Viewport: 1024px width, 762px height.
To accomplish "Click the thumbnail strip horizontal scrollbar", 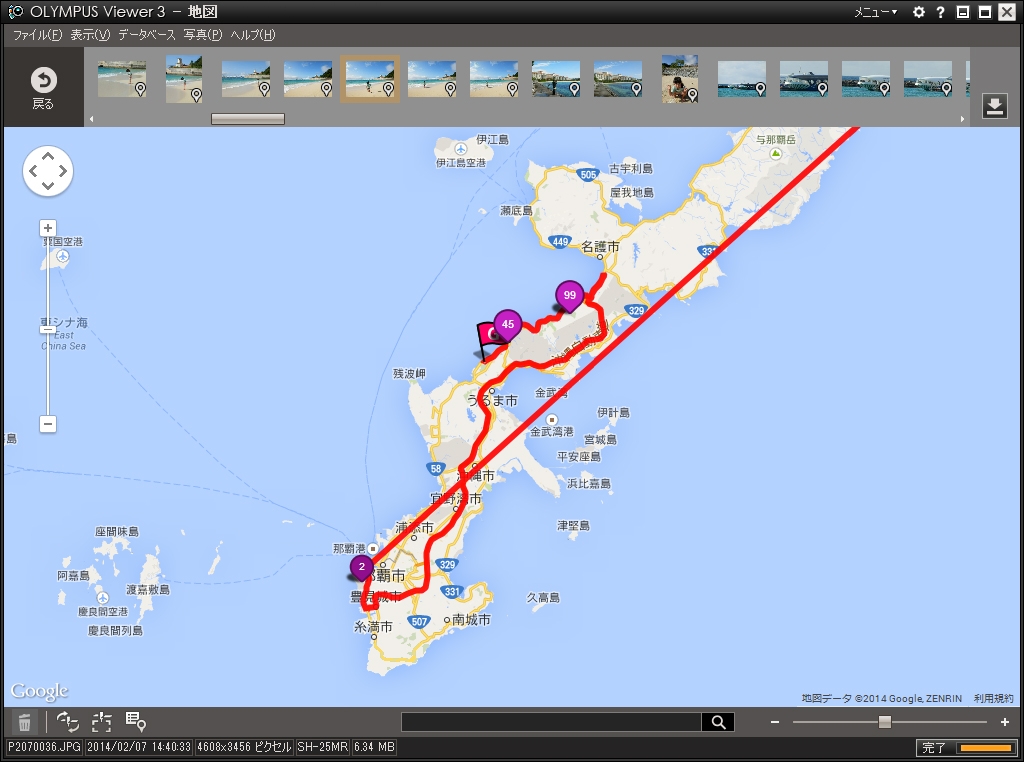I will tap(248, 119).
